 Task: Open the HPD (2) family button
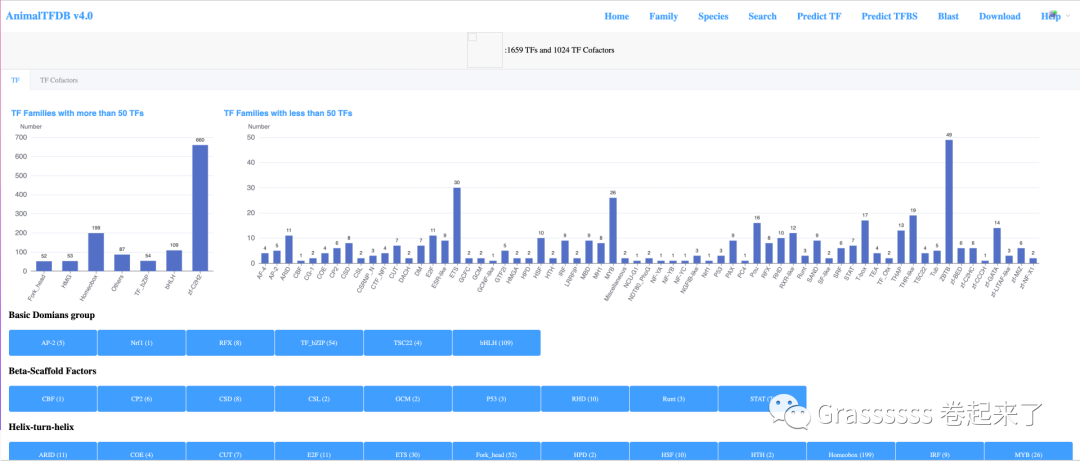click(585, 451)
